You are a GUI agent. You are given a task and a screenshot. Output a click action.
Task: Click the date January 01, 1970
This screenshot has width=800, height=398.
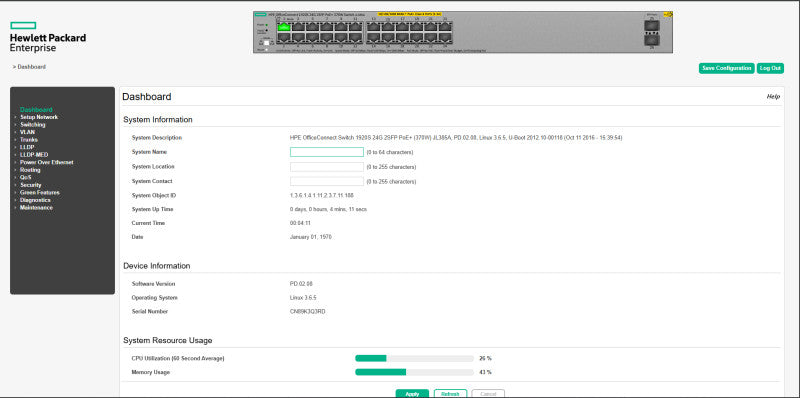pyautogui.click(x=311, y=237)
